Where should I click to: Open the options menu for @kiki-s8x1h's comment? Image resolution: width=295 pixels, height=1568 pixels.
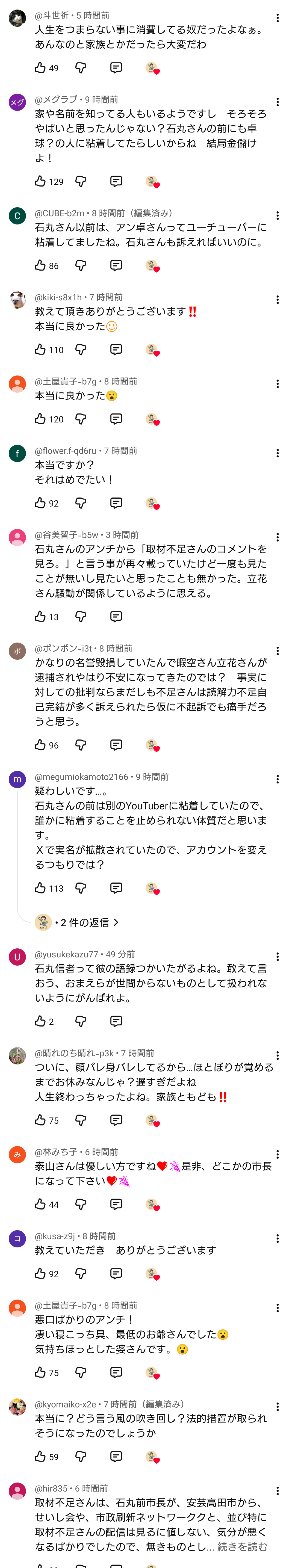click(277, 300)
